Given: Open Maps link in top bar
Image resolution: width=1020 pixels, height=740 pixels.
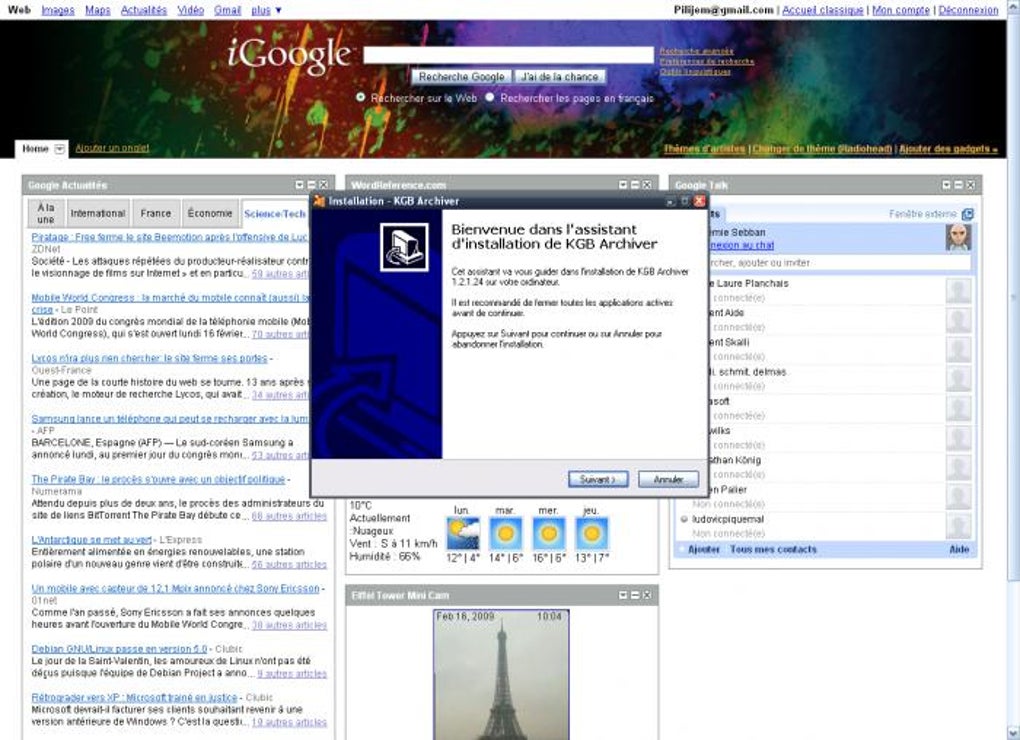Looking at the screenshot, I should tap(98, 10).
